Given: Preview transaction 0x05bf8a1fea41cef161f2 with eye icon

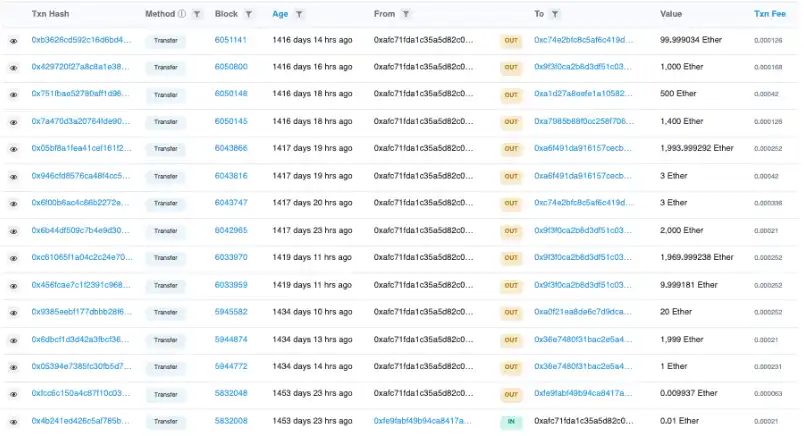Looking at the screenshot, I should 14,149.
